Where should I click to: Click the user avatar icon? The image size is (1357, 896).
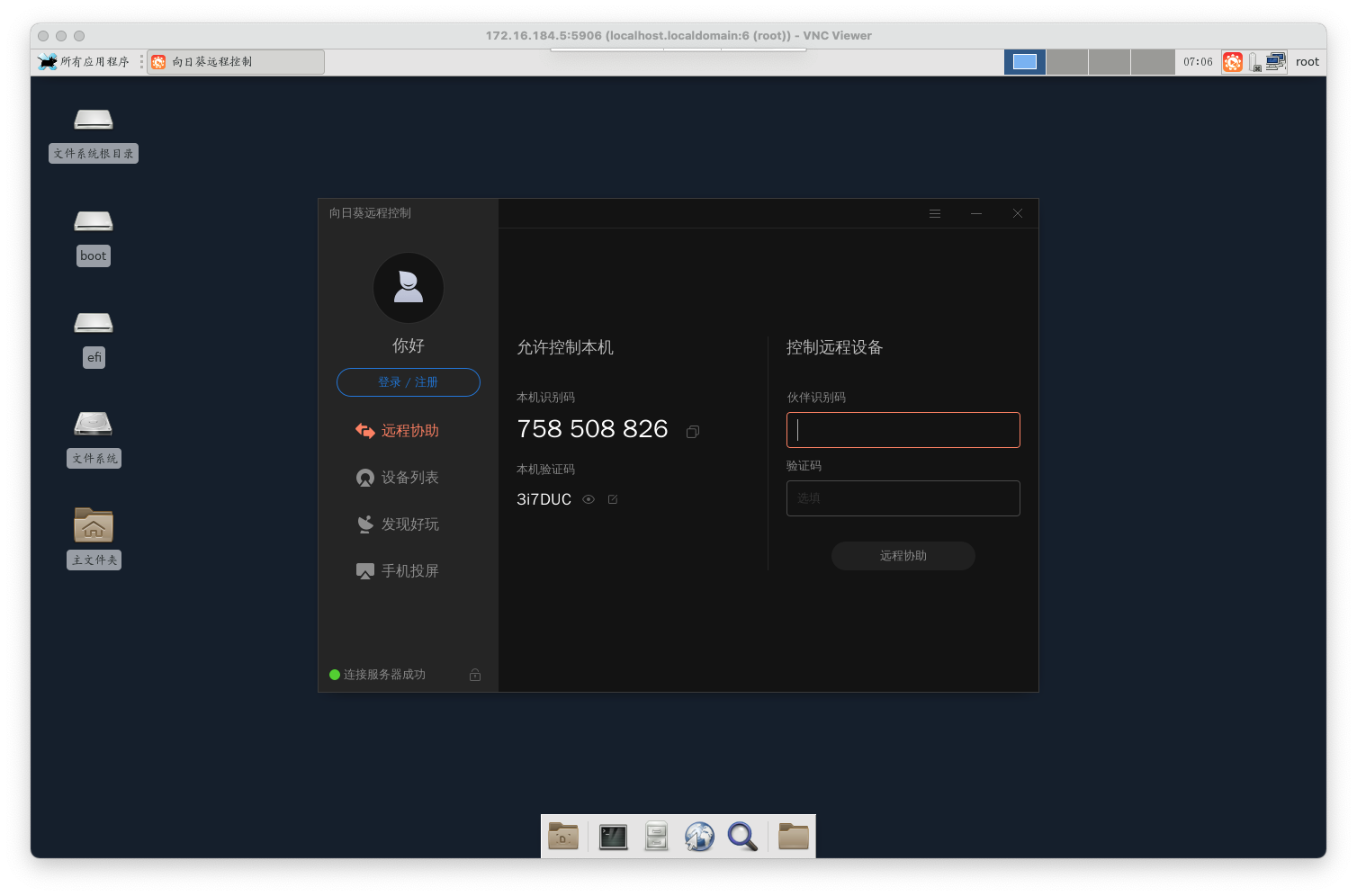click(x=409, y=288)
